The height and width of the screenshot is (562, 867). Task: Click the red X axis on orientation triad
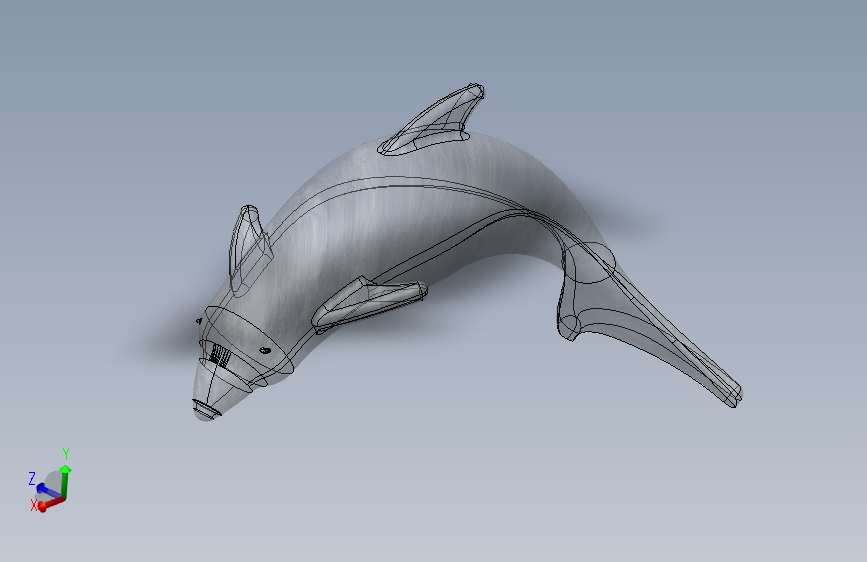click(x=50, y=504)
